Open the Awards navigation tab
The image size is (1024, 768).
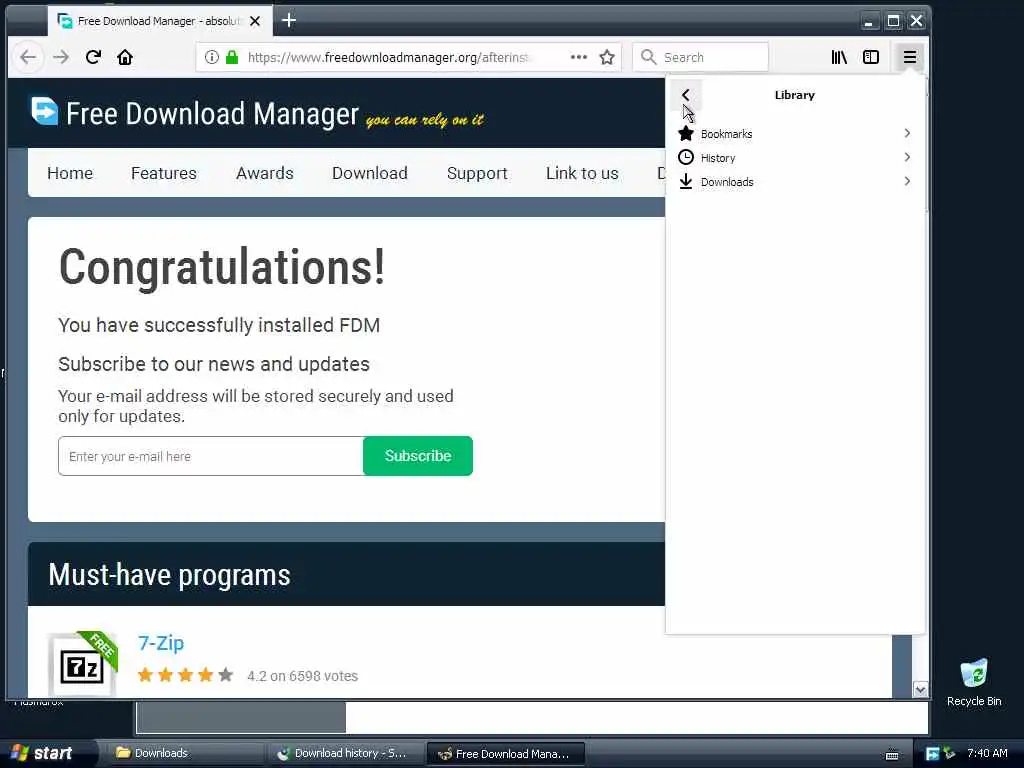(x=264, y=173)
